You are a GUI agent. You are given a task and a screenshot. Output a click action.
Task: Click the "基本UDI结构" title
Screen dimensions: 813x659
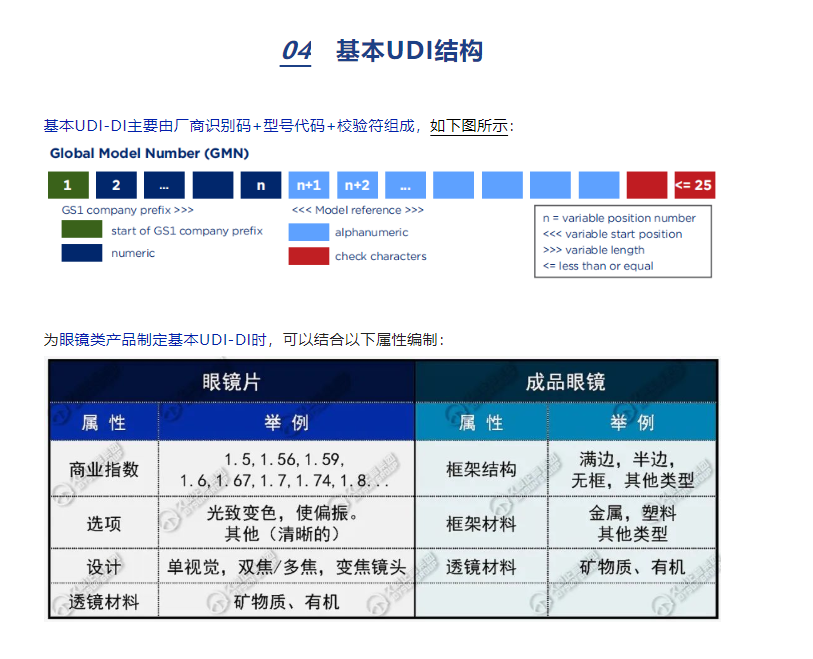(x=410, y=51)
